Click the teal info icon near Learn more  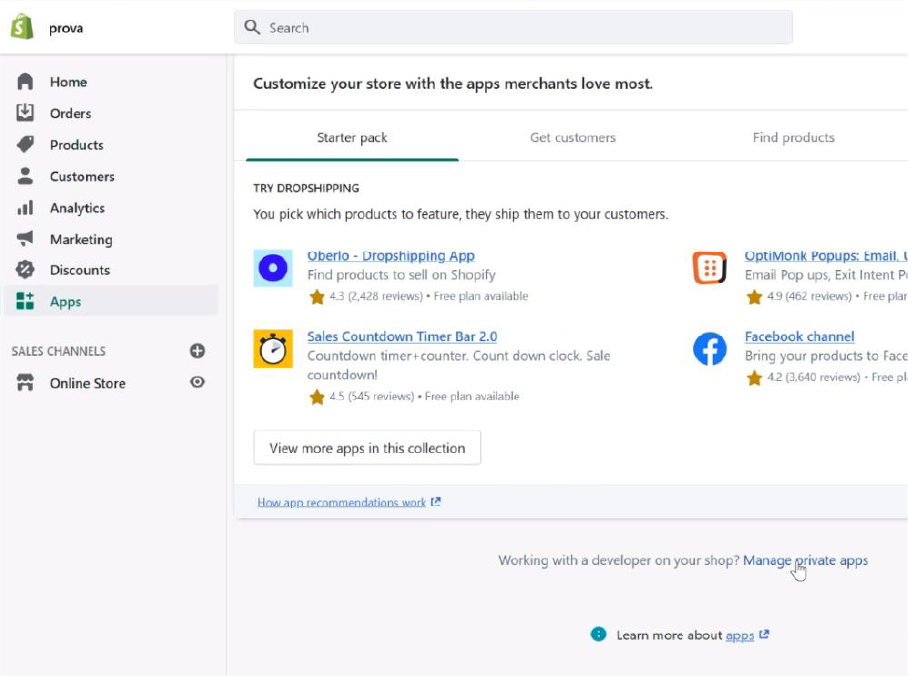(x=598, y=634)
